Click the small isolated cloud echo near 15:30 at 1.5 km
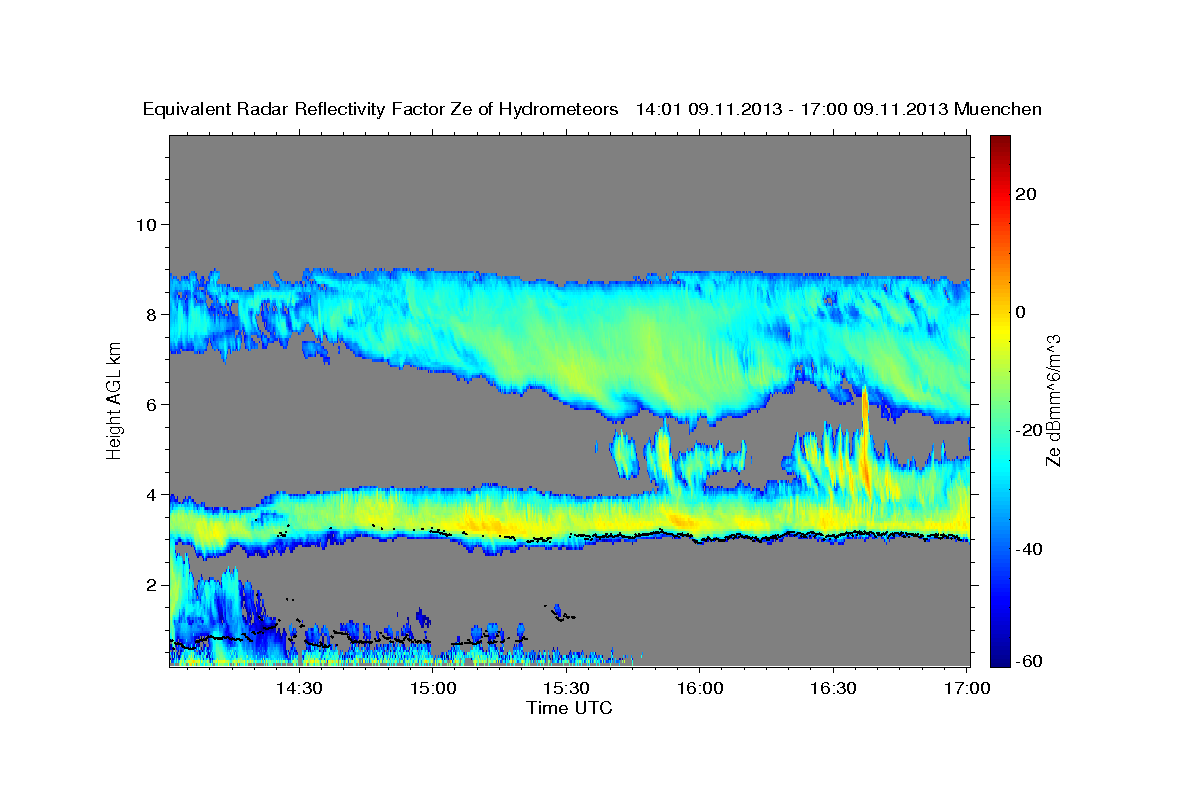Viewport: 1200px width, 800px height. click(x=559, y=611)
